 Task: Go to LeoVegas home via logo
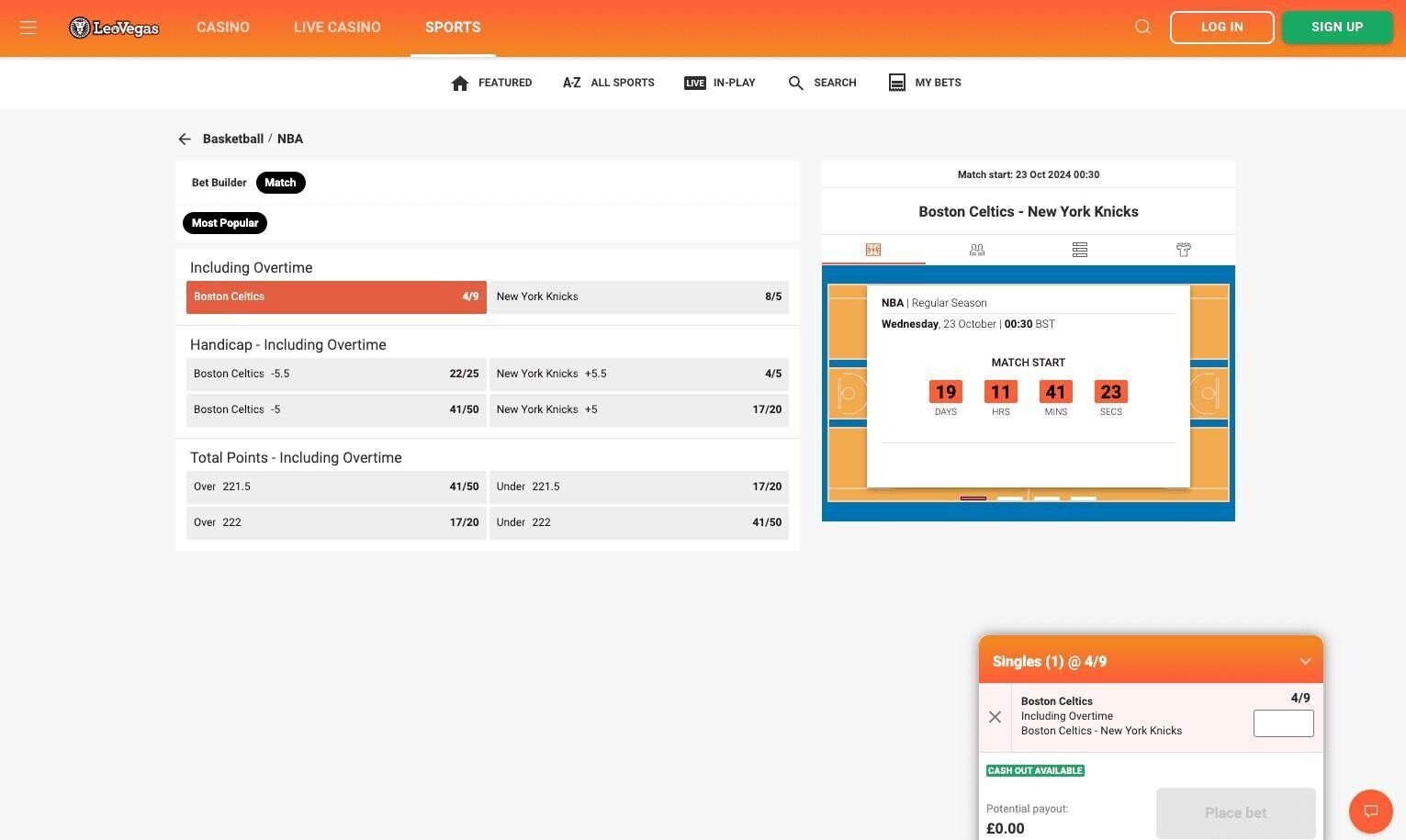click(114, 28)
